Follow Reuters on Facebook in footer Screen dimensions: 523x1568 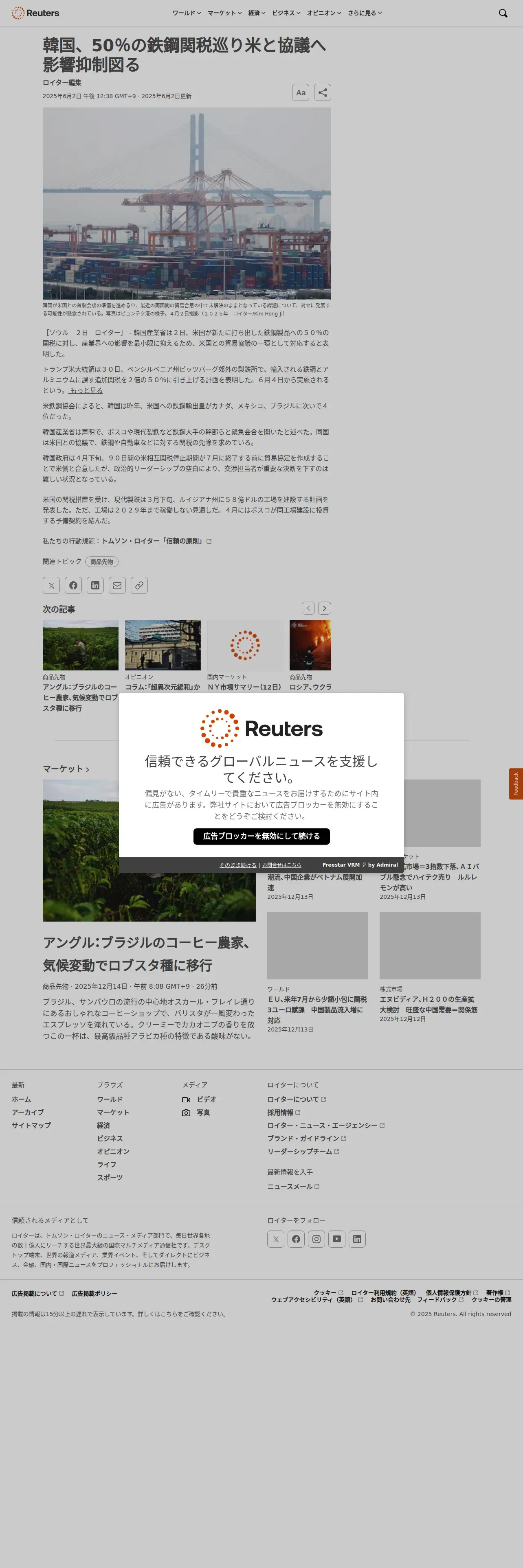[x=296, y=1239]
